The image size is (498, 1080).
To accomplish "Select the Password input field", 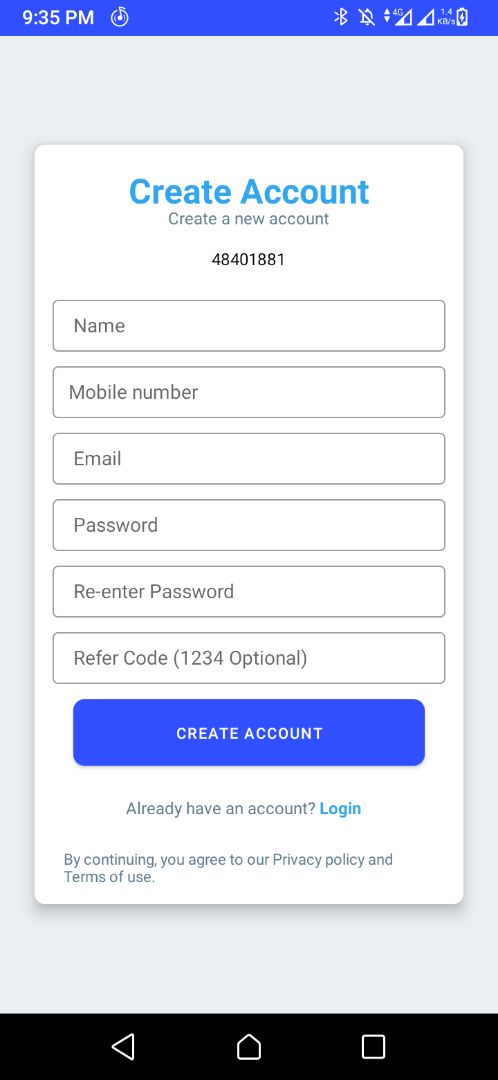I will pyautogui.click(x=249, y=525).
